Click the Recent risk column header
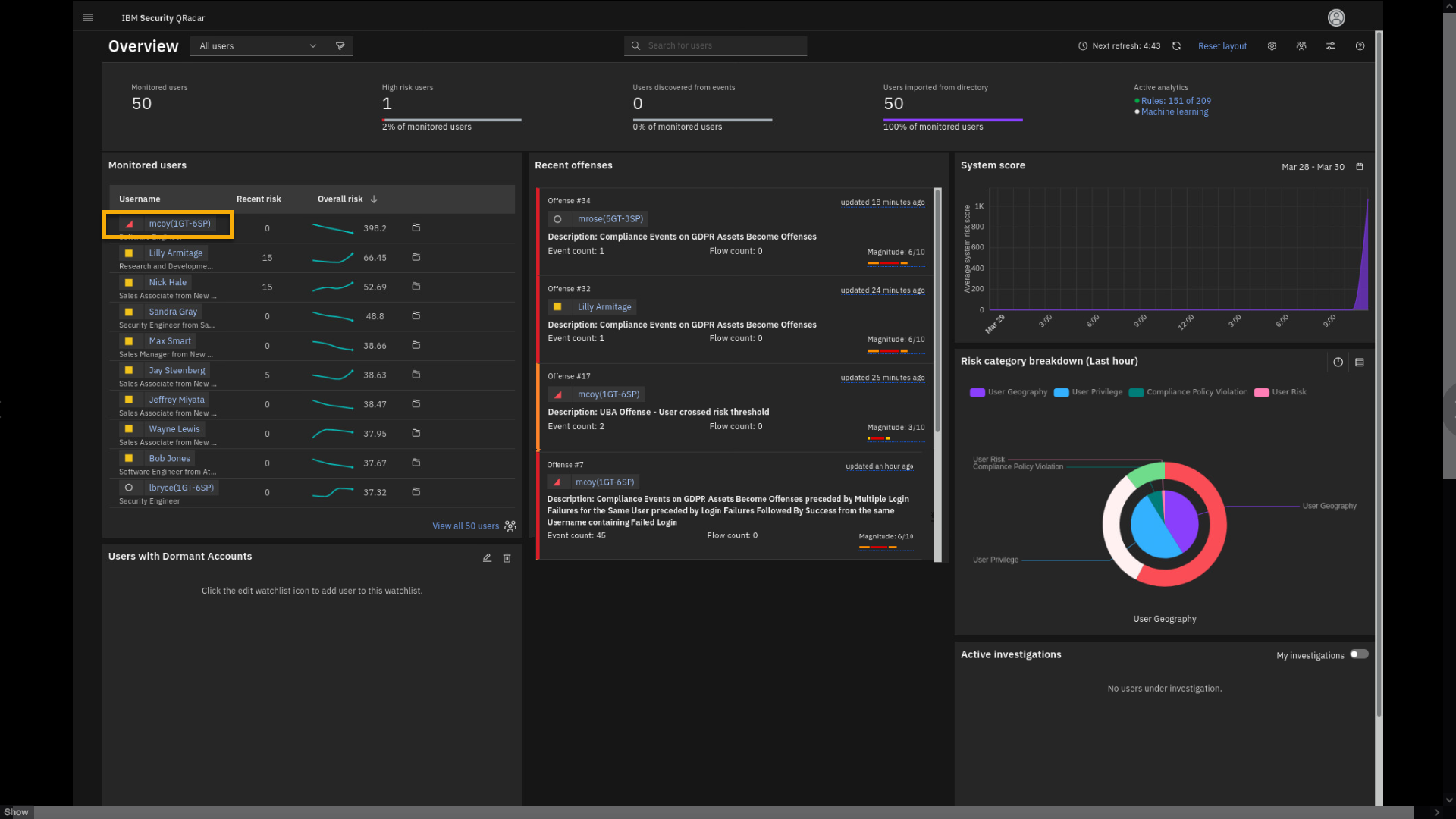This screenshot has width=1456, height=819. pyautogui.click(x=259, y=199)
